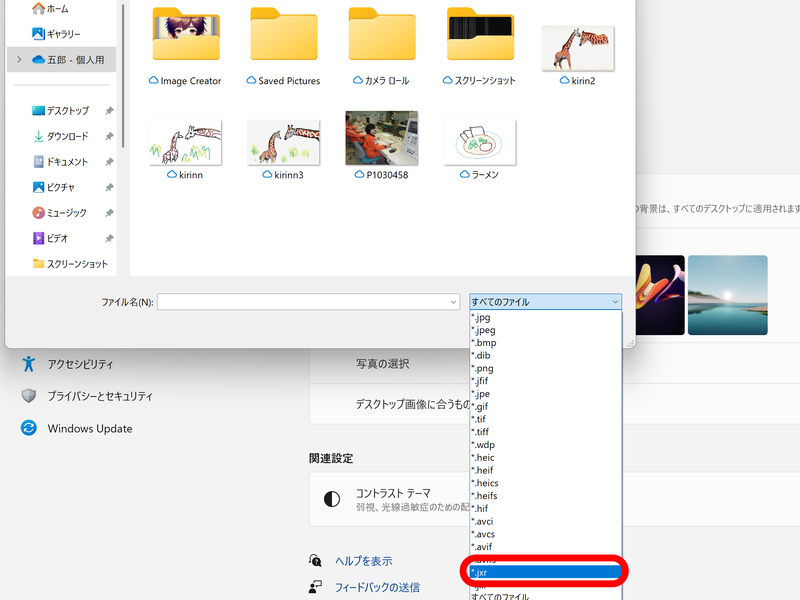Select the *.gif format entry
The width and height of the screenshot is (800, 600).
coord(495,406)
